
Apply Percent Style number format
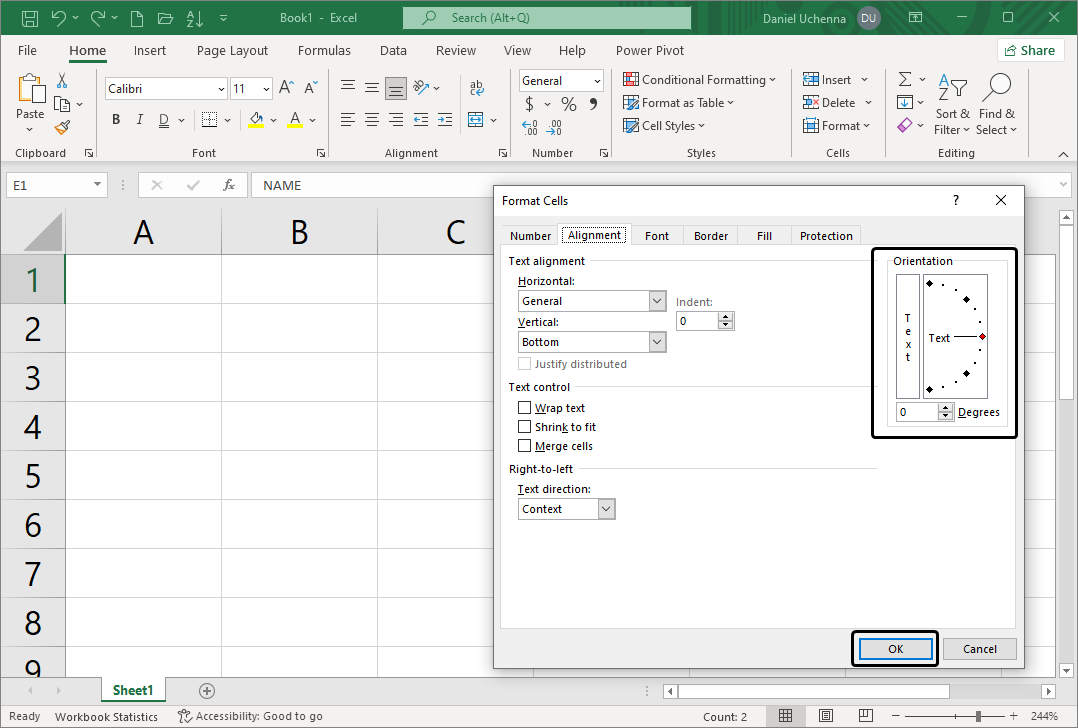(x=568, y=104)
